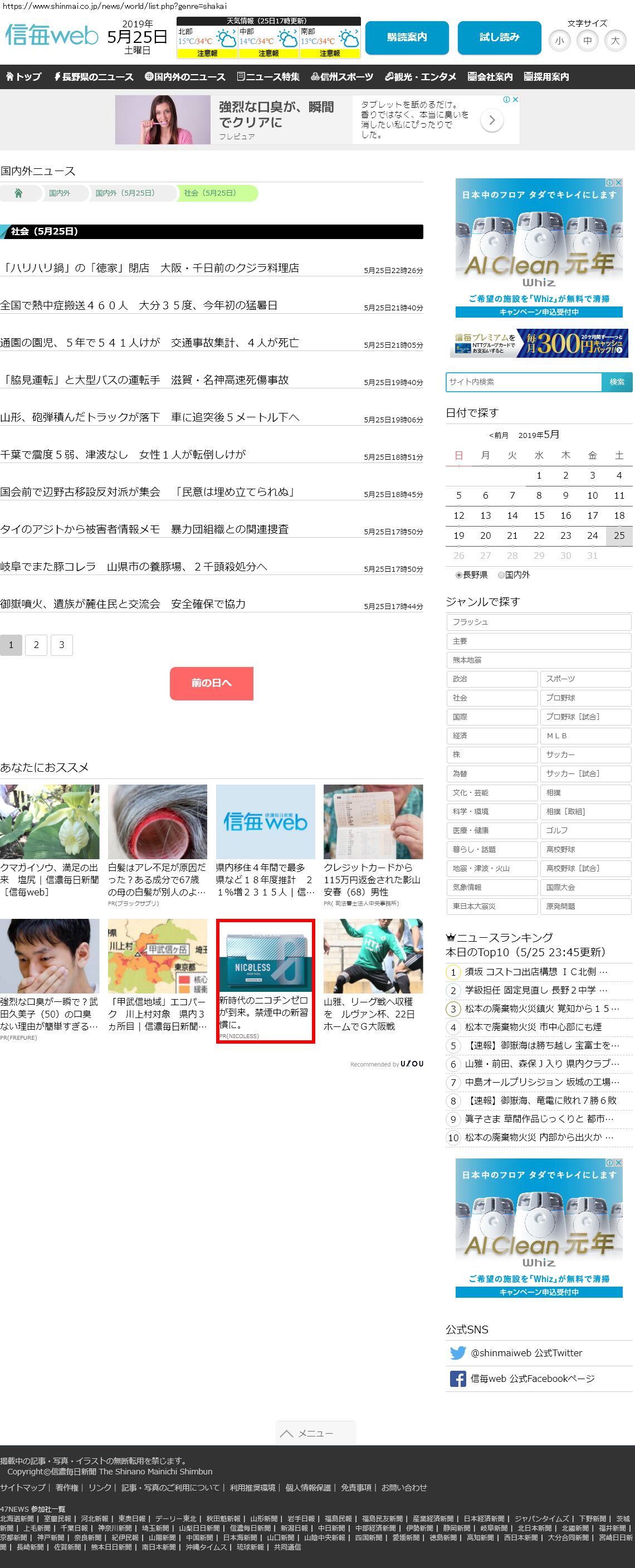Viewport: 635px width, 1568px height.
Task: Open the 信毎プレミアム 300円 banner
Action: tap(539, 343)
